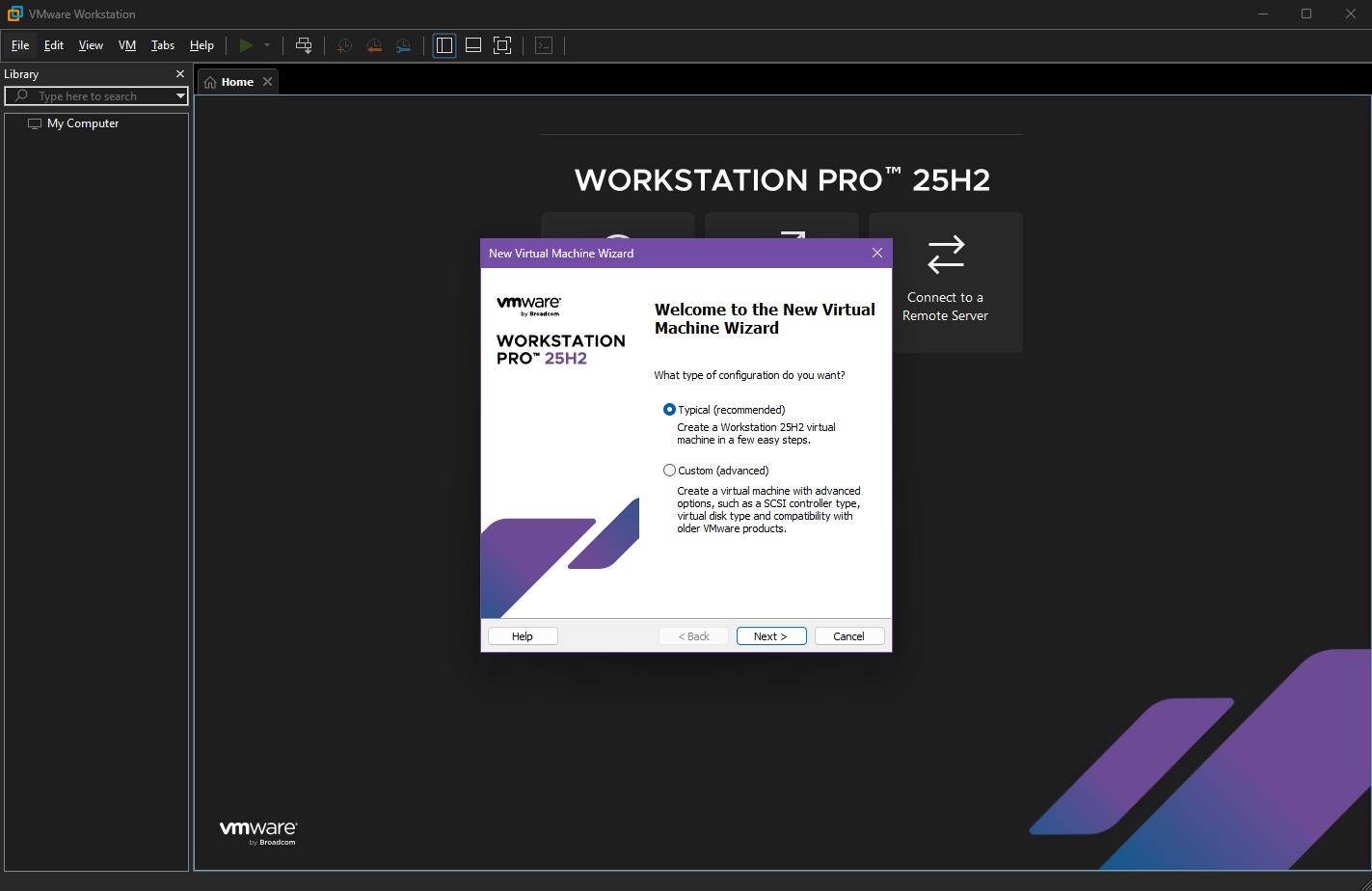Toggle the show library sidebar icon
Viewport: 1372px width, 891px height.
coord(444,45)
